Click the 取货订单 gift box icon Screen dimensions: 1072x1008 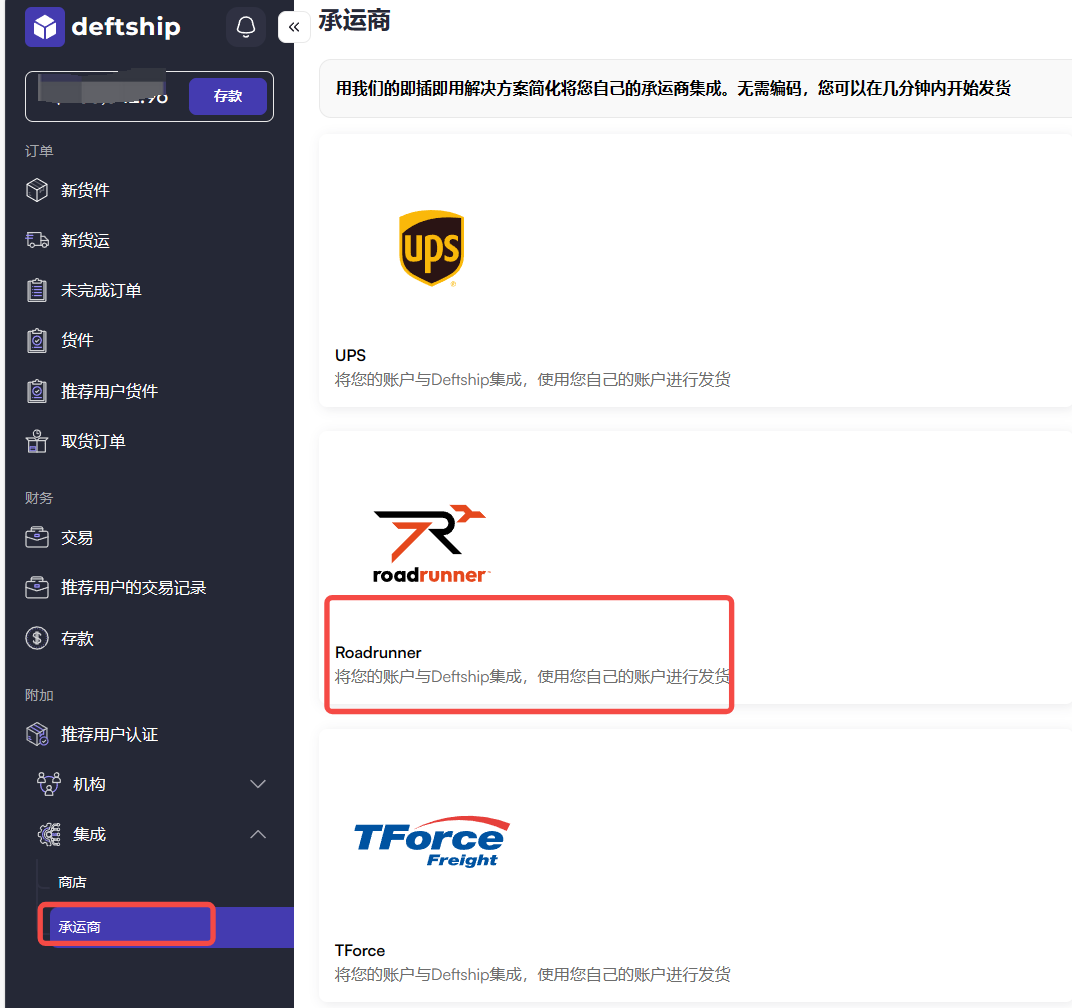click(37, 441)
